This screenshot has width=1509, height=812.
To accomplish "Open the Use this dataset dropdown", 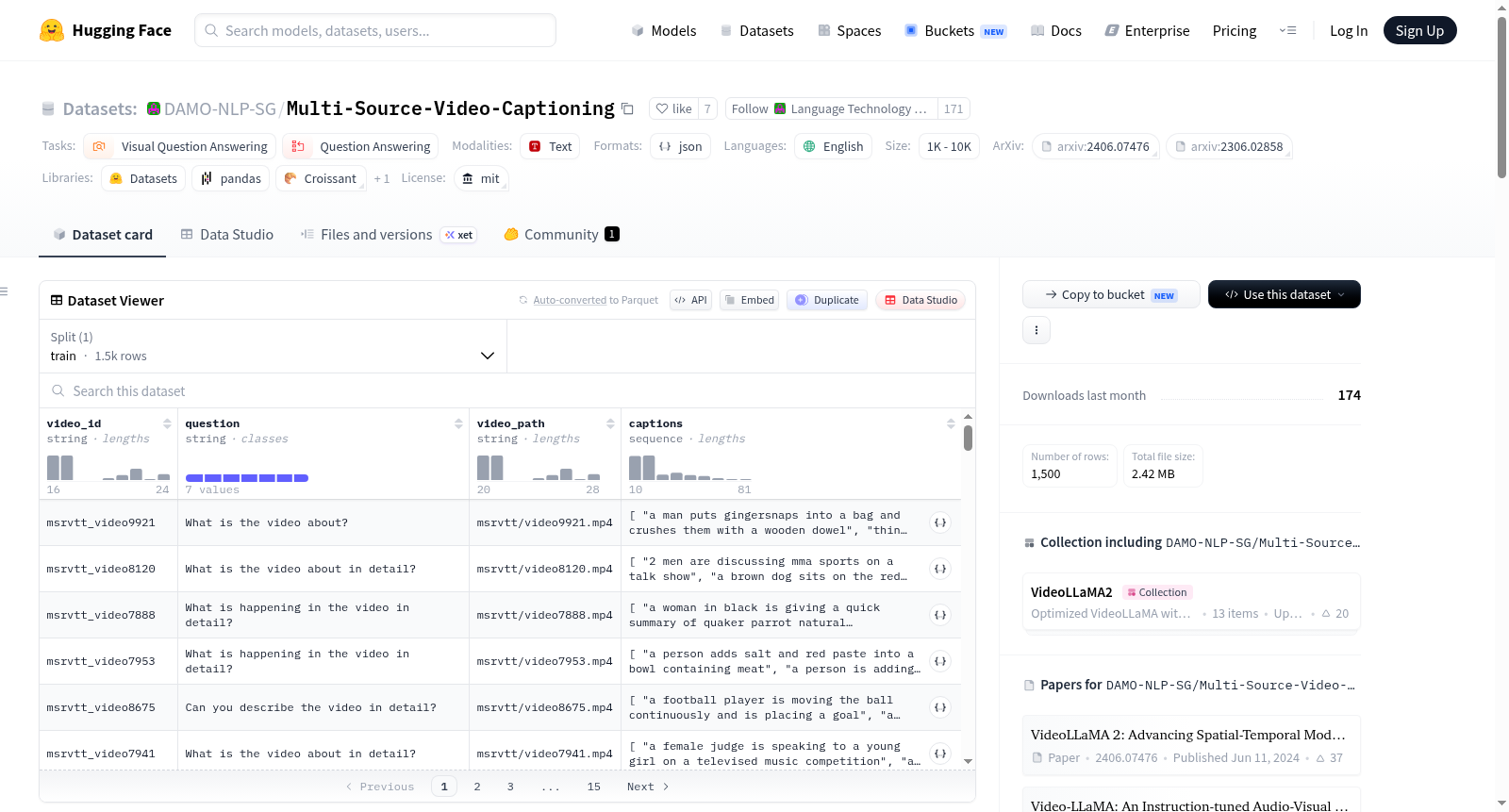I will coord(1285,294).
